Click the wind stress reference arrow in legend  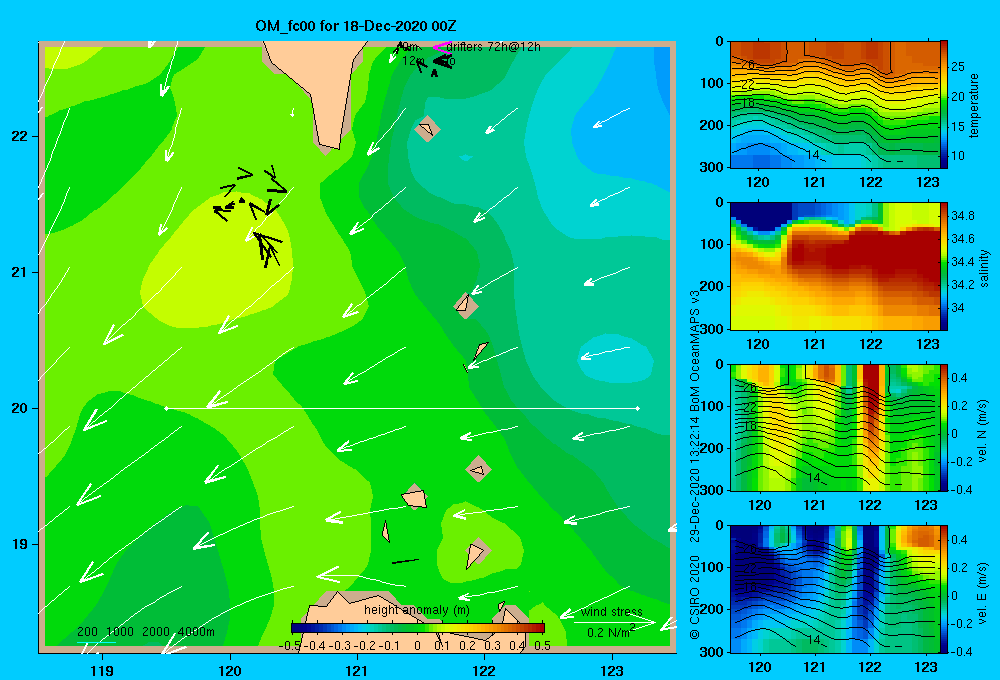(615, 621)
